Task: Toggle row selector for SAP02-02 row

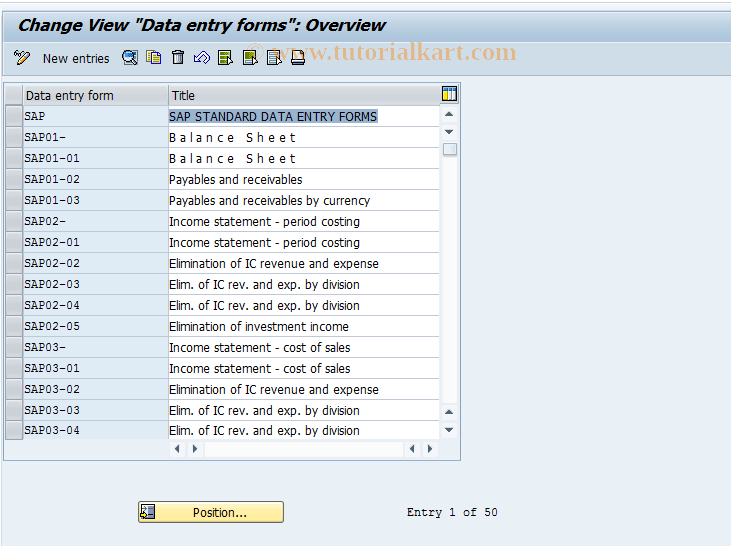Action: pos(14,263)
